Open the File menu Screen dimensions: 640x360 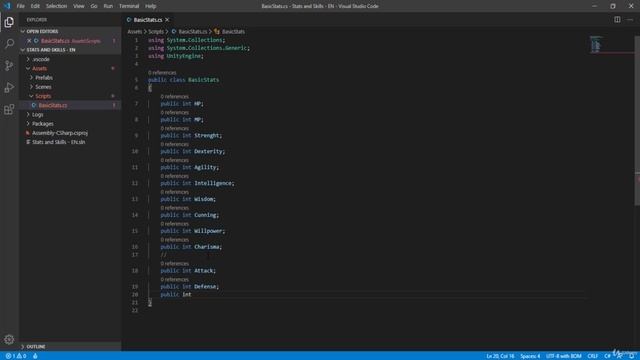tap(20, 6)
